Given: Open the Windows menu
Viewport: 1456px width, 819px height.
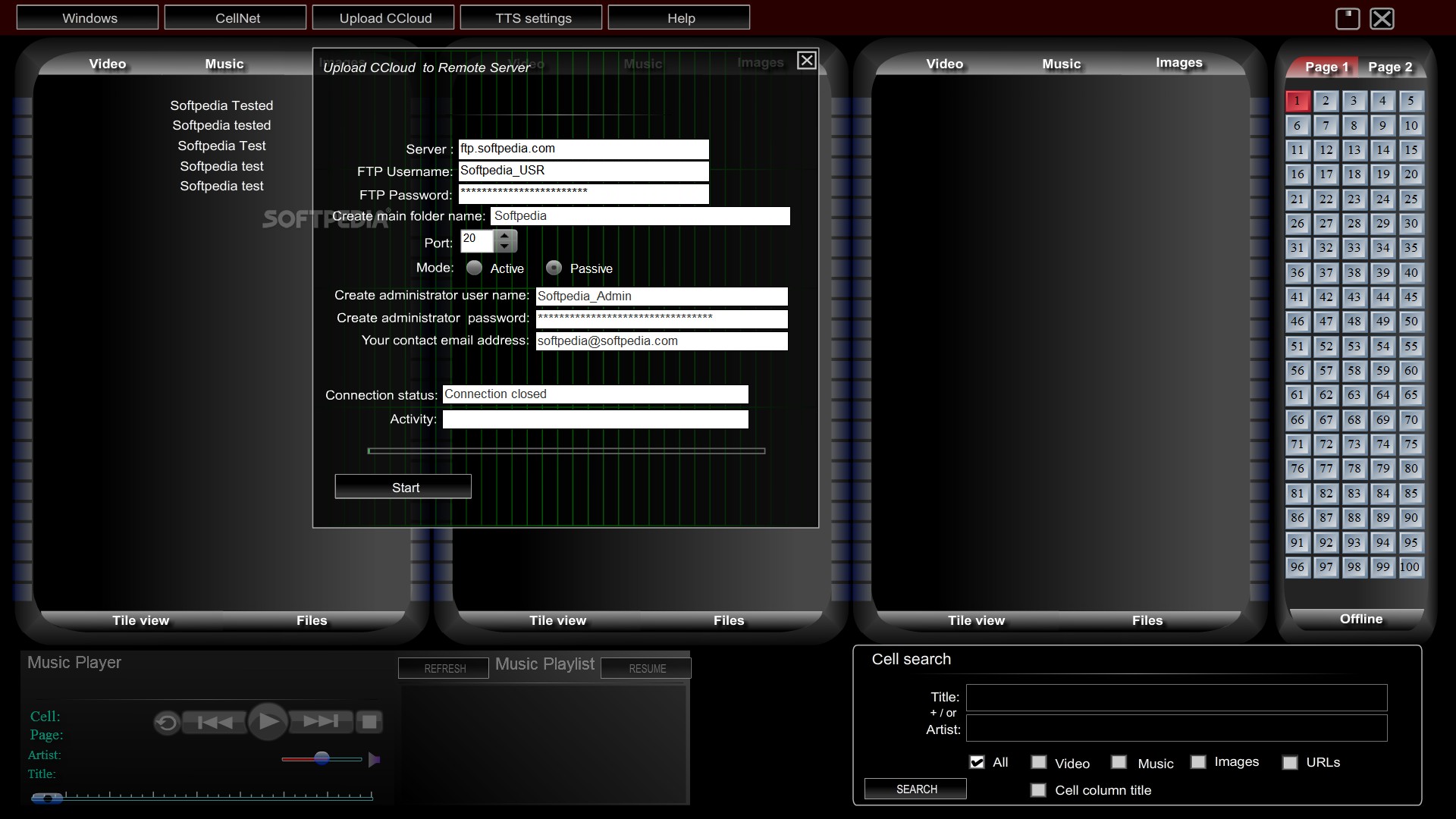Looking at the screenshot, I should pos(88,17).
